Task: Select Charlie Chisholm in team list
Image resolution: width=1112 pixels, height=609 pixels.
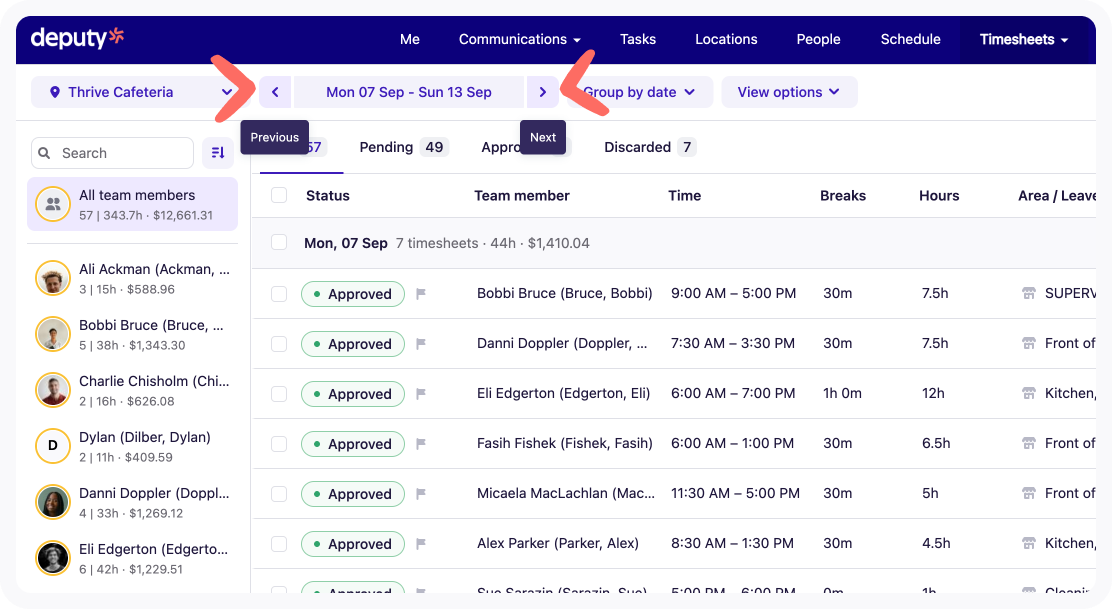Action: [x=133, y=390]
